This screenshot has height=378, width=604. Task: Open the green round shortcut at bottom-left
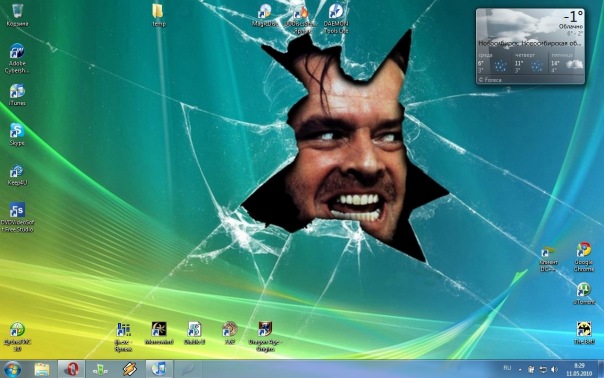(17, 337)
